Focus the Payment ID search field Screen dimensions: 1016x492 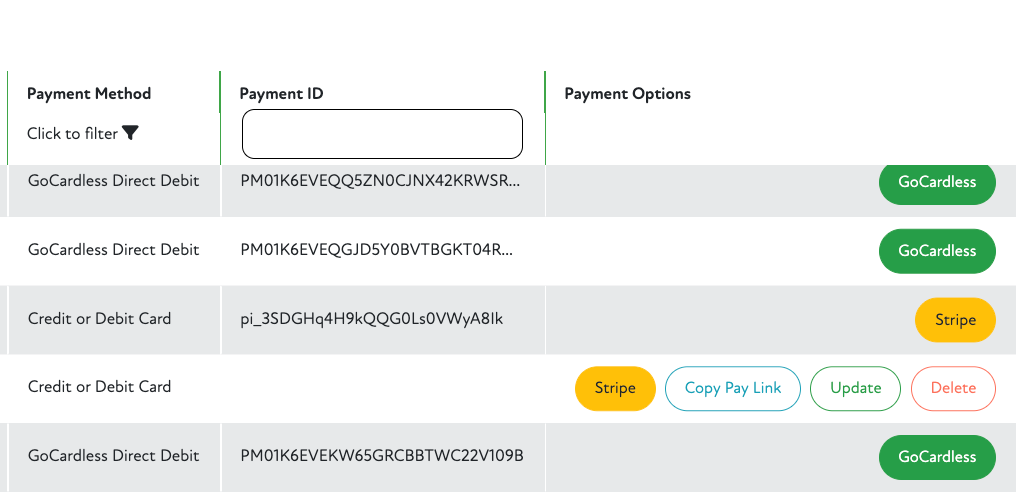click(x=382, y=134)
